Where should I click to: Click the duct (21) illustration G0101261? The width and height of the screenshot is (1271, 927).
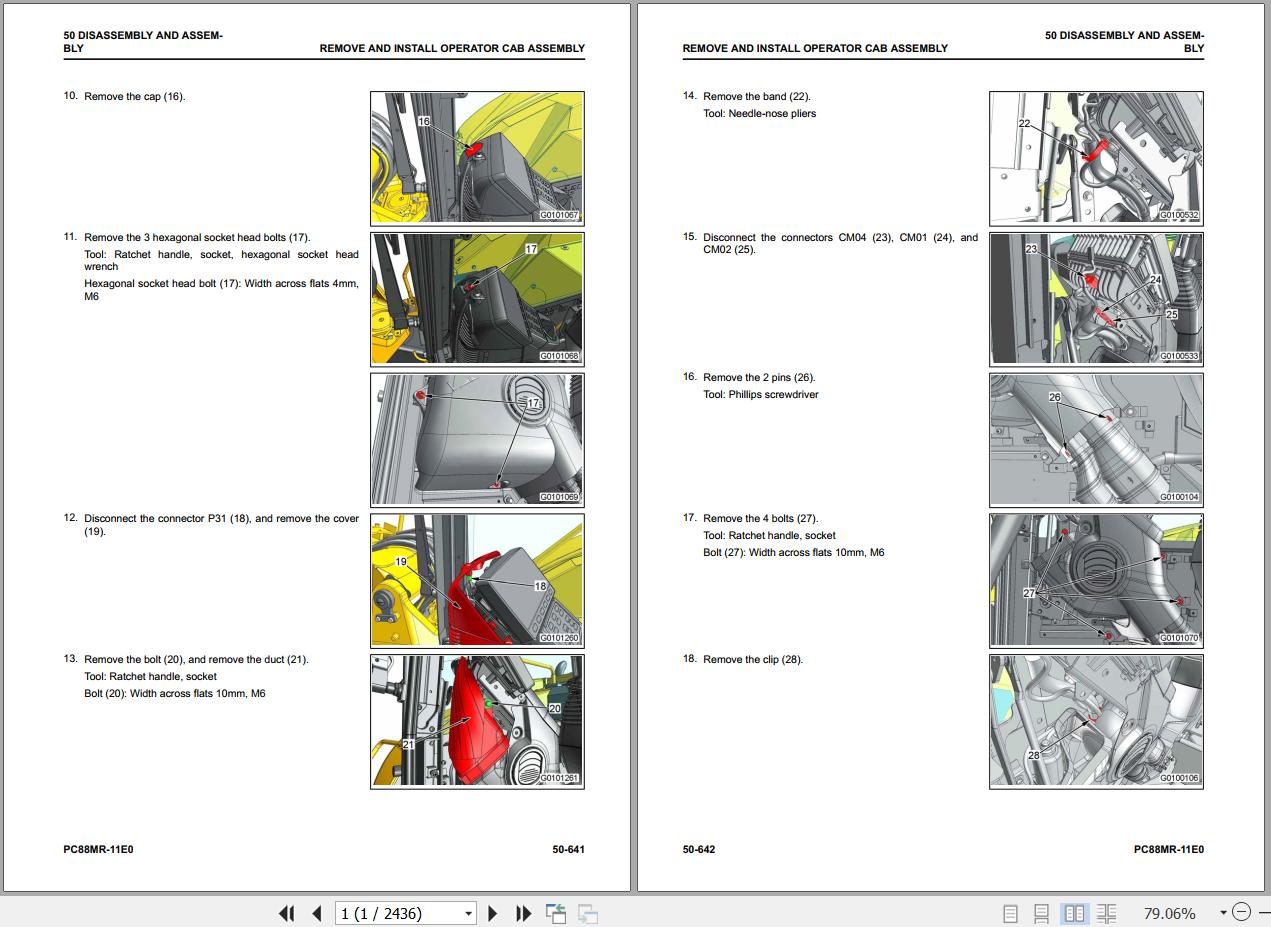[477, 721]
